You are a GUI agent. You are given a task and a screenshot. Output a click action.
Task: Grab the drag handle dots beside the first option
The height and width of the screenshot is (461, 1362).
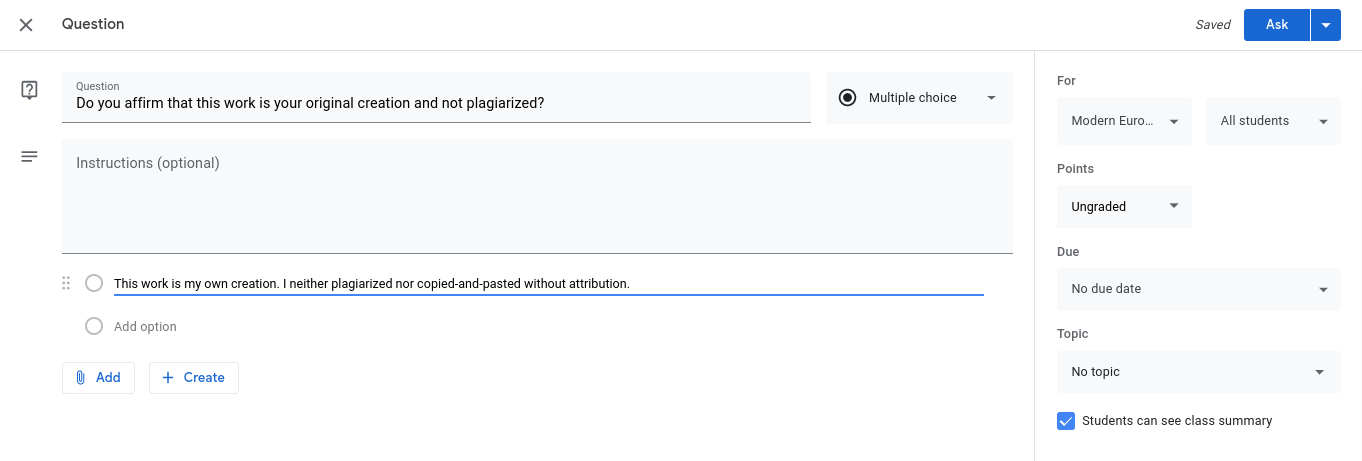pos(66,283)
